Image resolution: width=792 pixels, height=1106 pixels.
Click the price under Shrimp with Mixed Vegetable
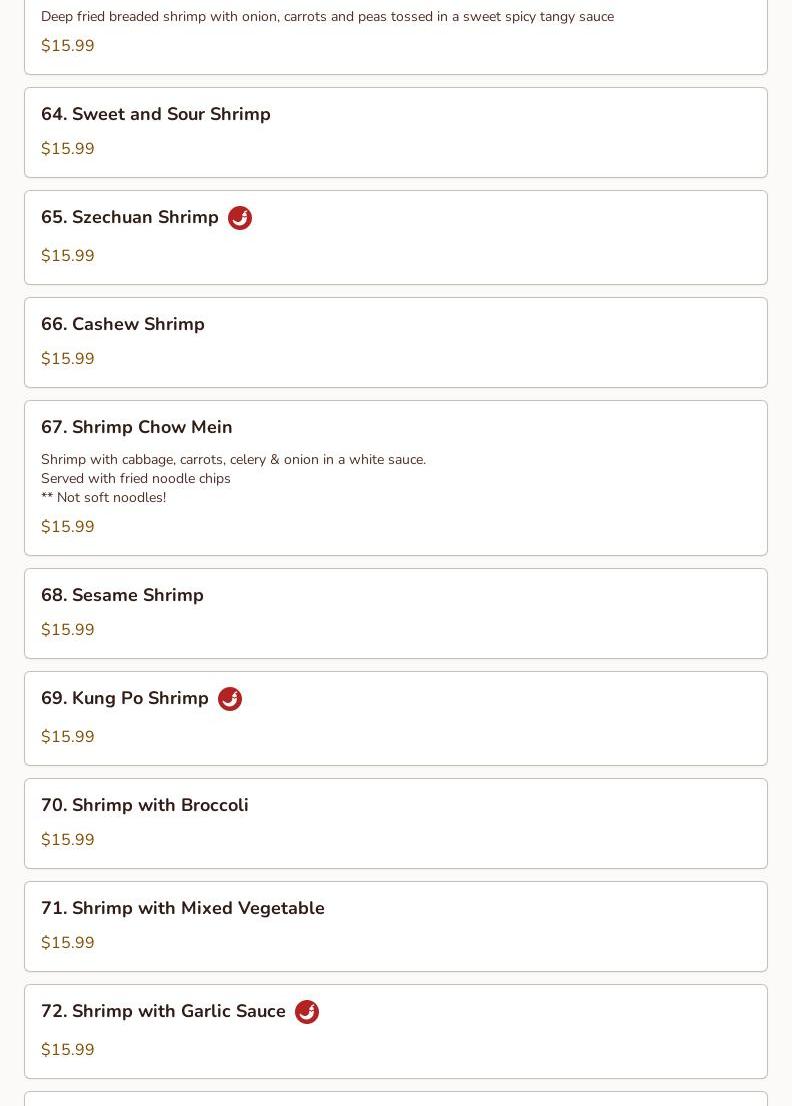[x=68, y=942]
